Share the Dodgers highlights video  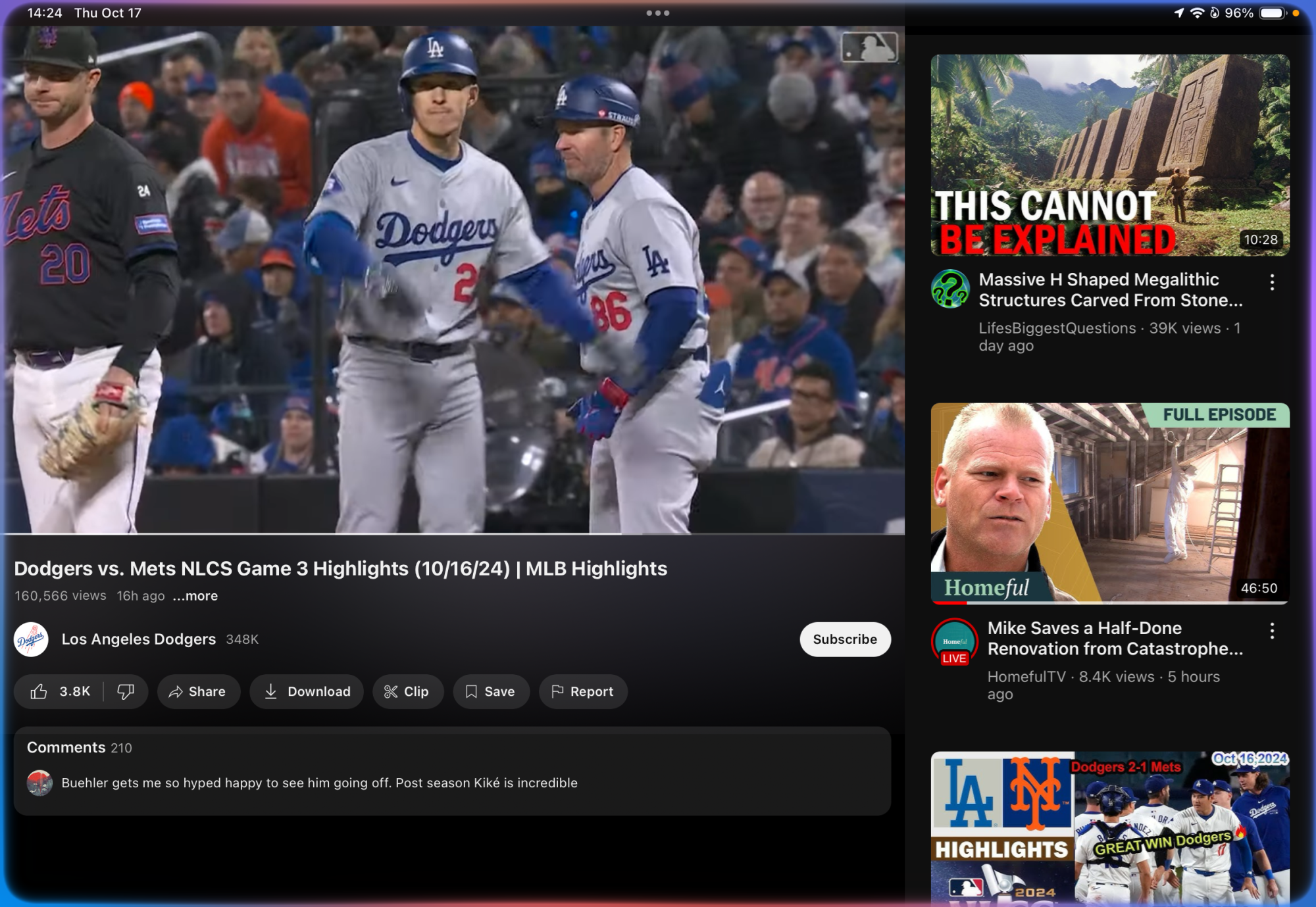(198, 691)
